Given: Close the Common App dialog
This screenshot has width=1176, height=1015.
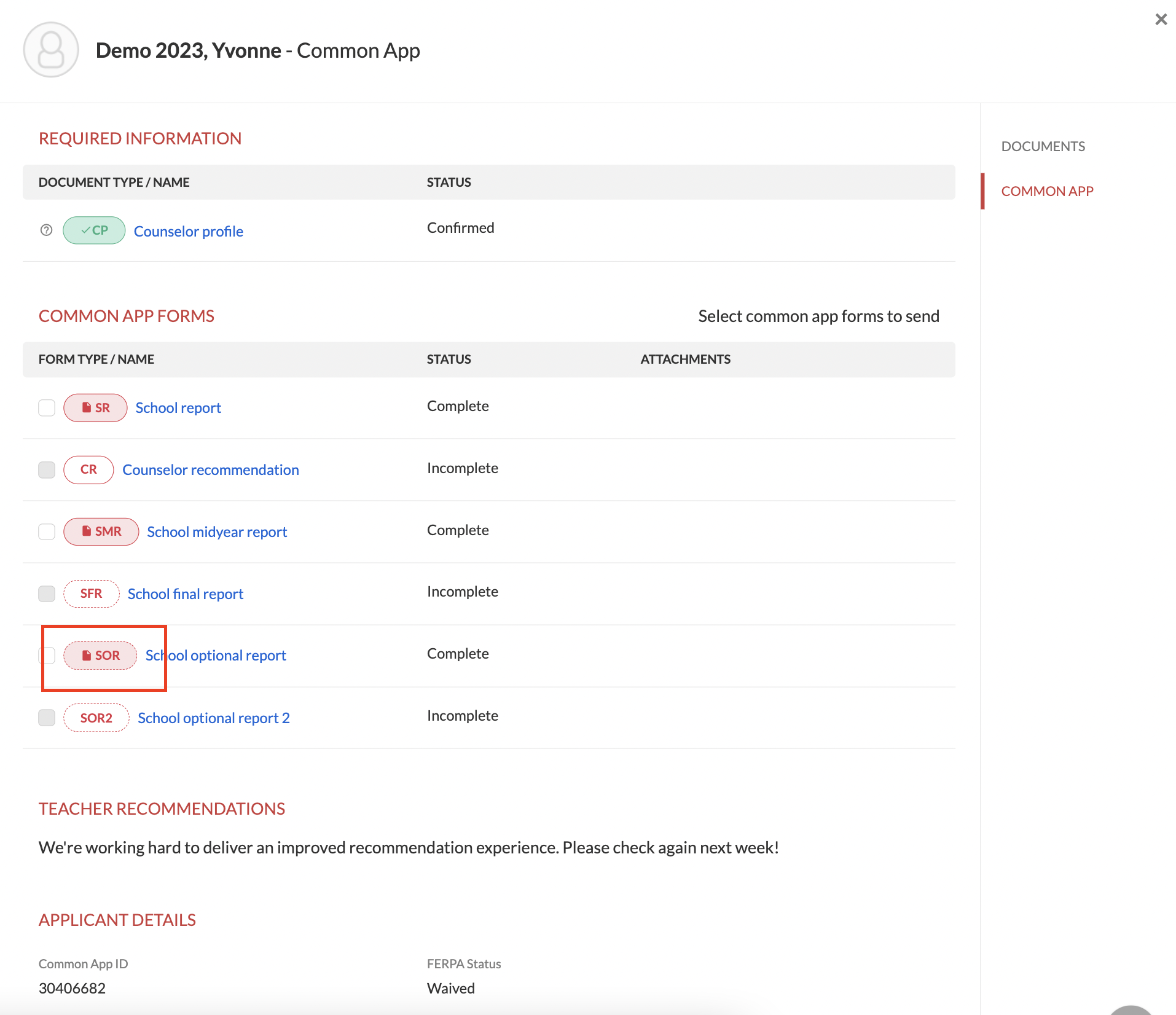Looking at the screenshot, I should pyautogui.click(x=1161, y=20).
